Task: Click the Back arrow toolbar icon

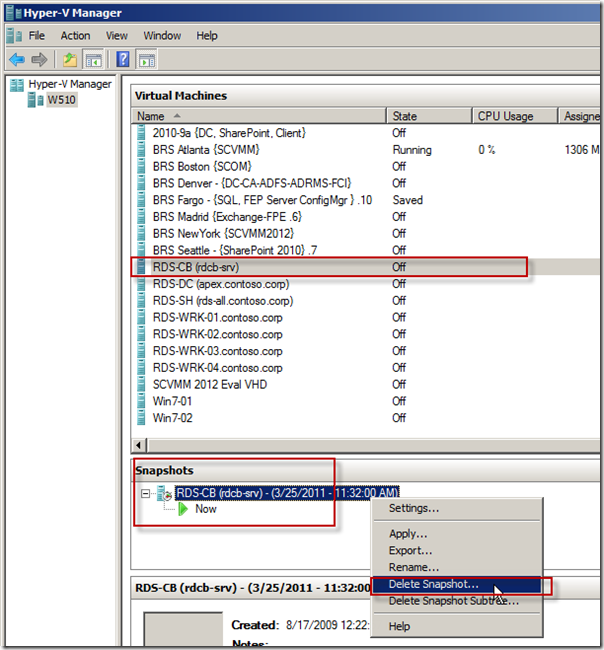Action: pos(17,60)
